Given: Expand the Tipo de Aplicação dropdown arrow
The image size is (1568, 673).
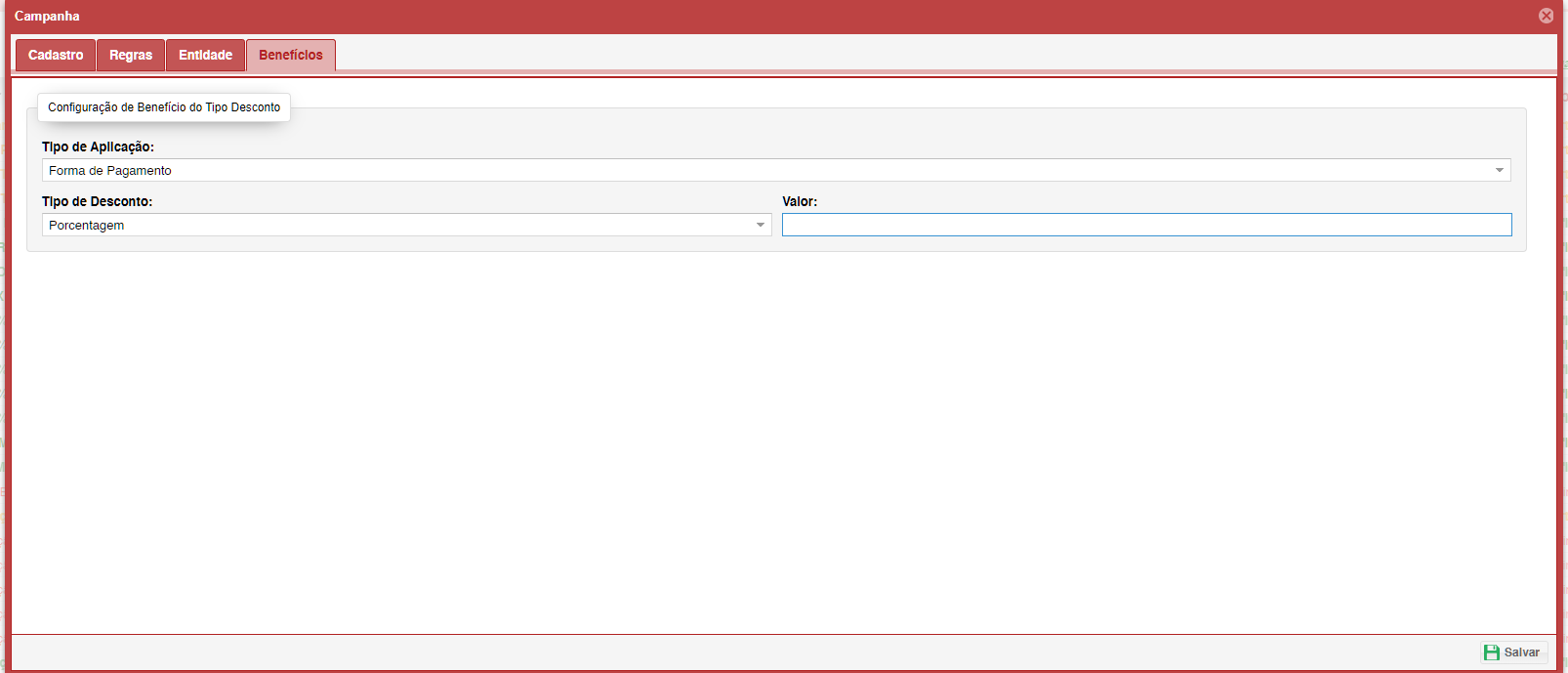Looking at the screenshot, I should [1499, 171].
